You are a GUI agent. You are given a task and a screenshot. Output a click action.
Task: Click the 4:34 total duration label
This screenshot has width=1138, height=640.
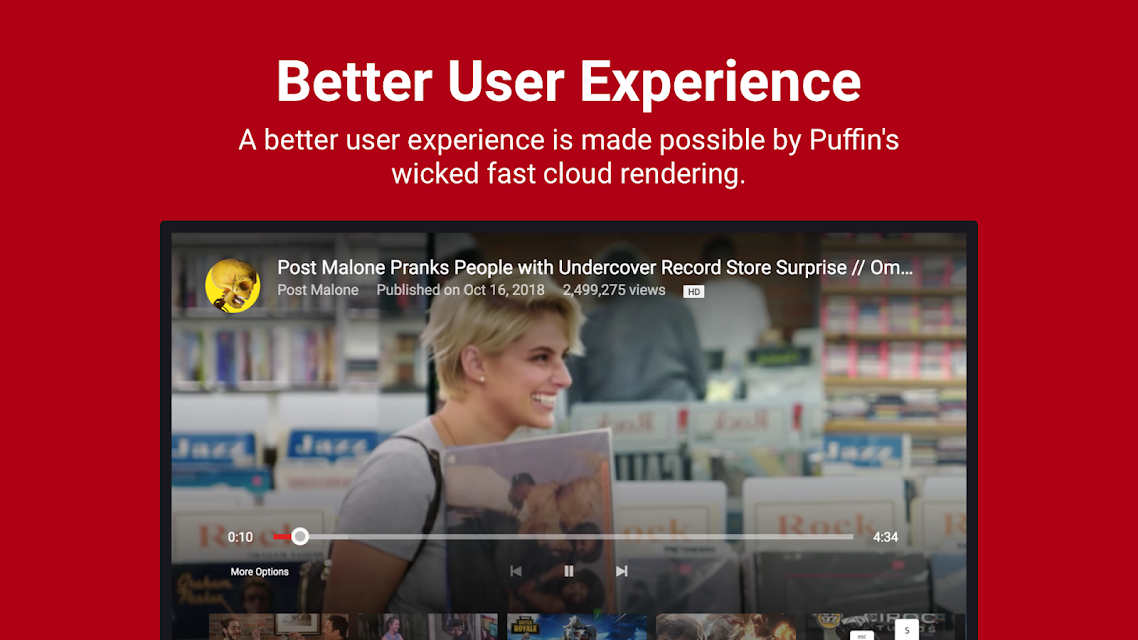click(x=885, y=538)
